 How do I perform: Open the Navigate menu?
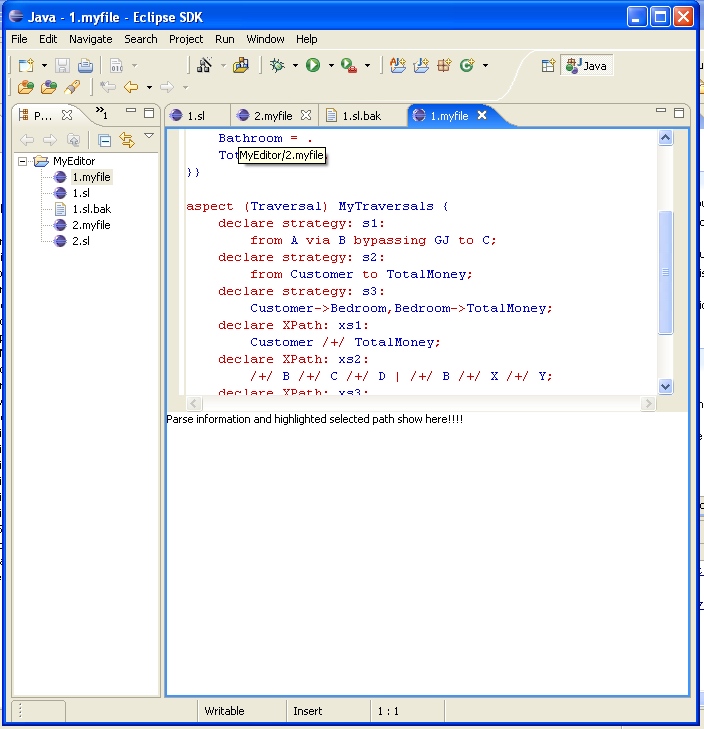[90, 39]
